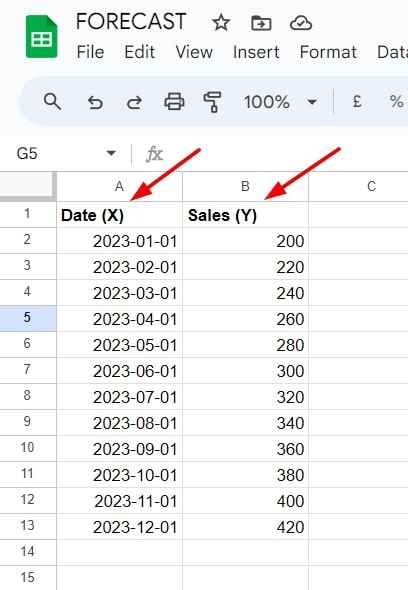Star the FORECAST document
The height and width of the screenshot is (590, 408).
tap(221, 23)
